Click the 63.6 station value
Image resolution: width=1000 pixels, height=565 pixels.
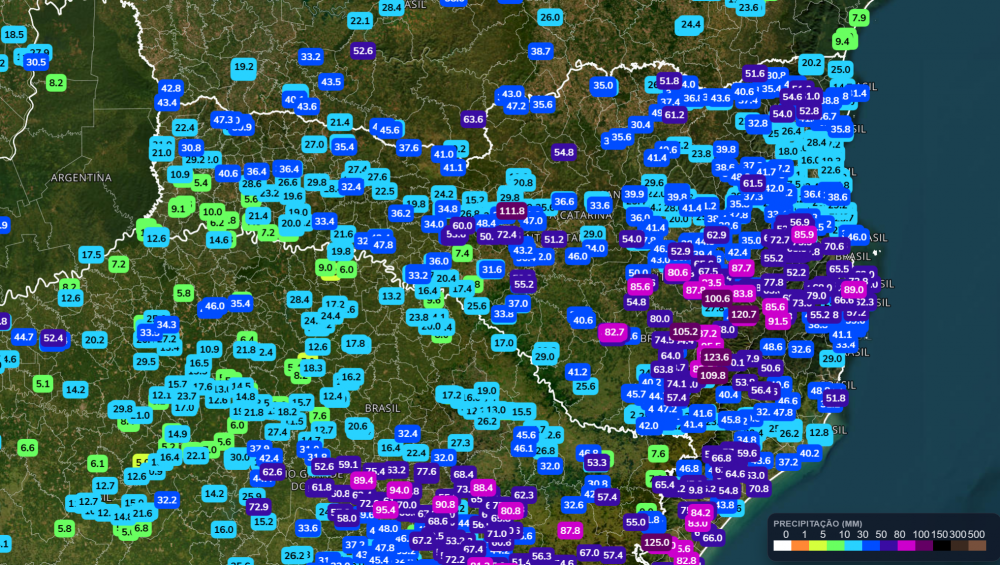tap(473, 119)
